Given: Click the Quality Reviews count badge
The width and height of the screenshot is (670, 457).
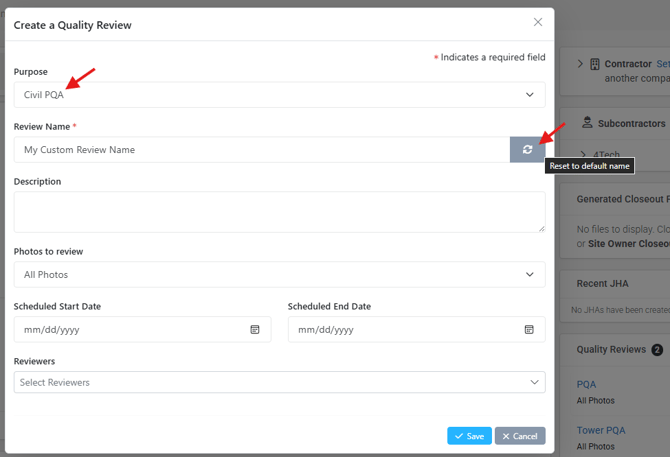Looking at the screenshot, I should [x=657, y=350].
